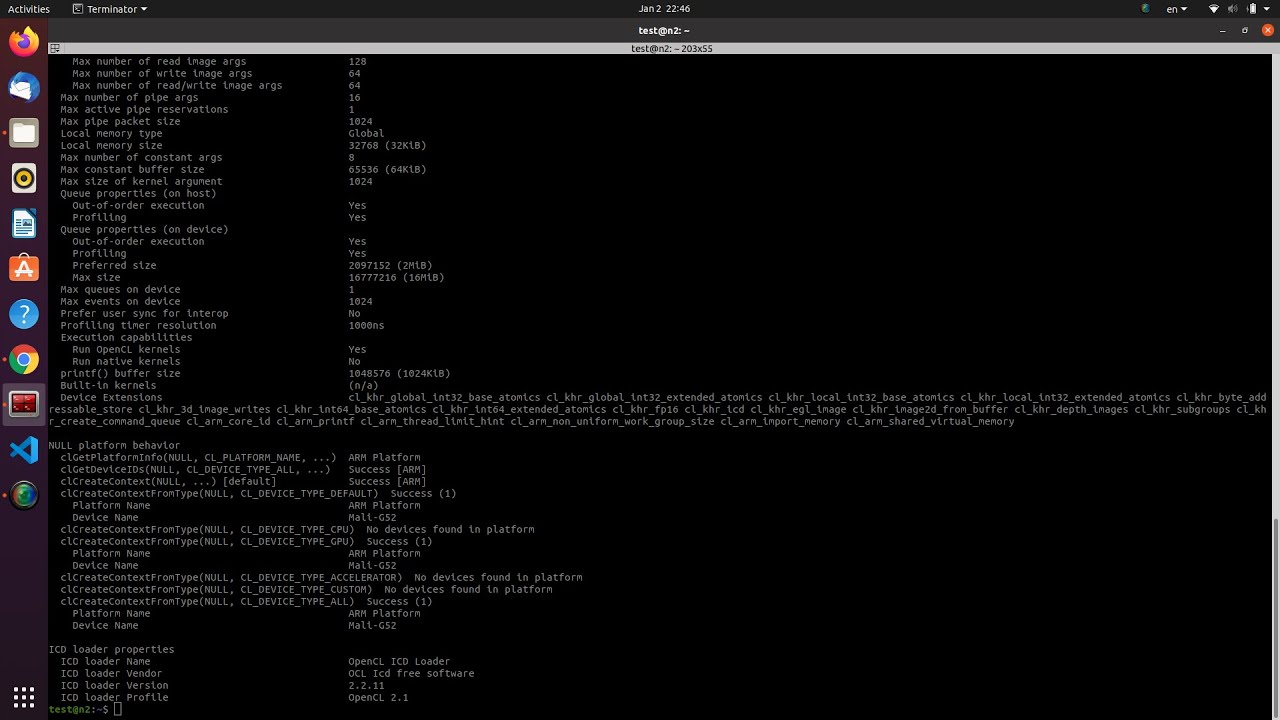Click the globe indicator in top bar
Viewport: 1280px width, 720px height.
[x=1146, y=9]
